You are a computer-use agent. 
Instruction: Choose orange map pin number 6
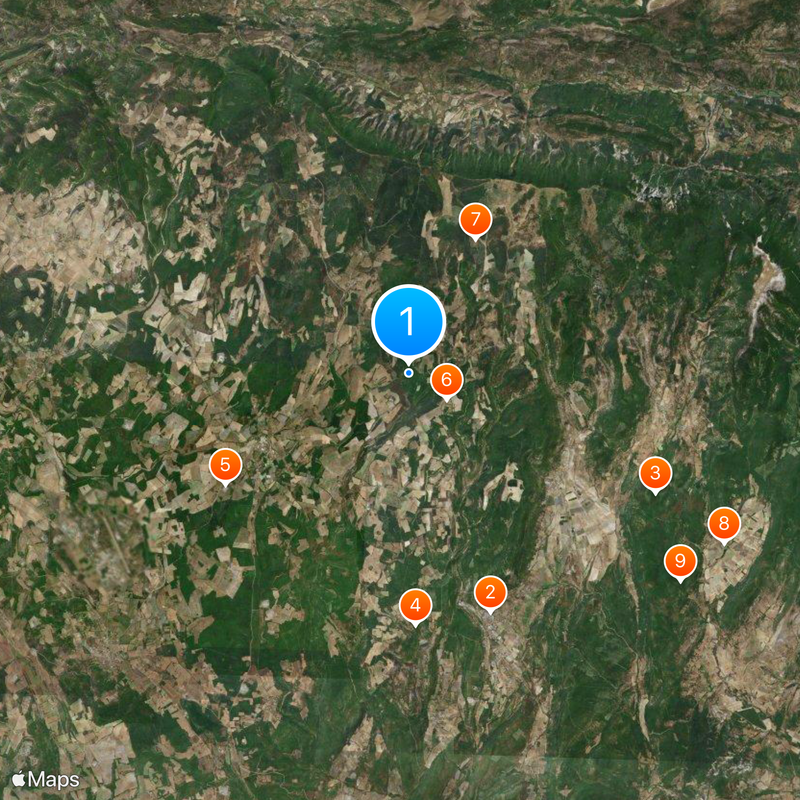446,381
